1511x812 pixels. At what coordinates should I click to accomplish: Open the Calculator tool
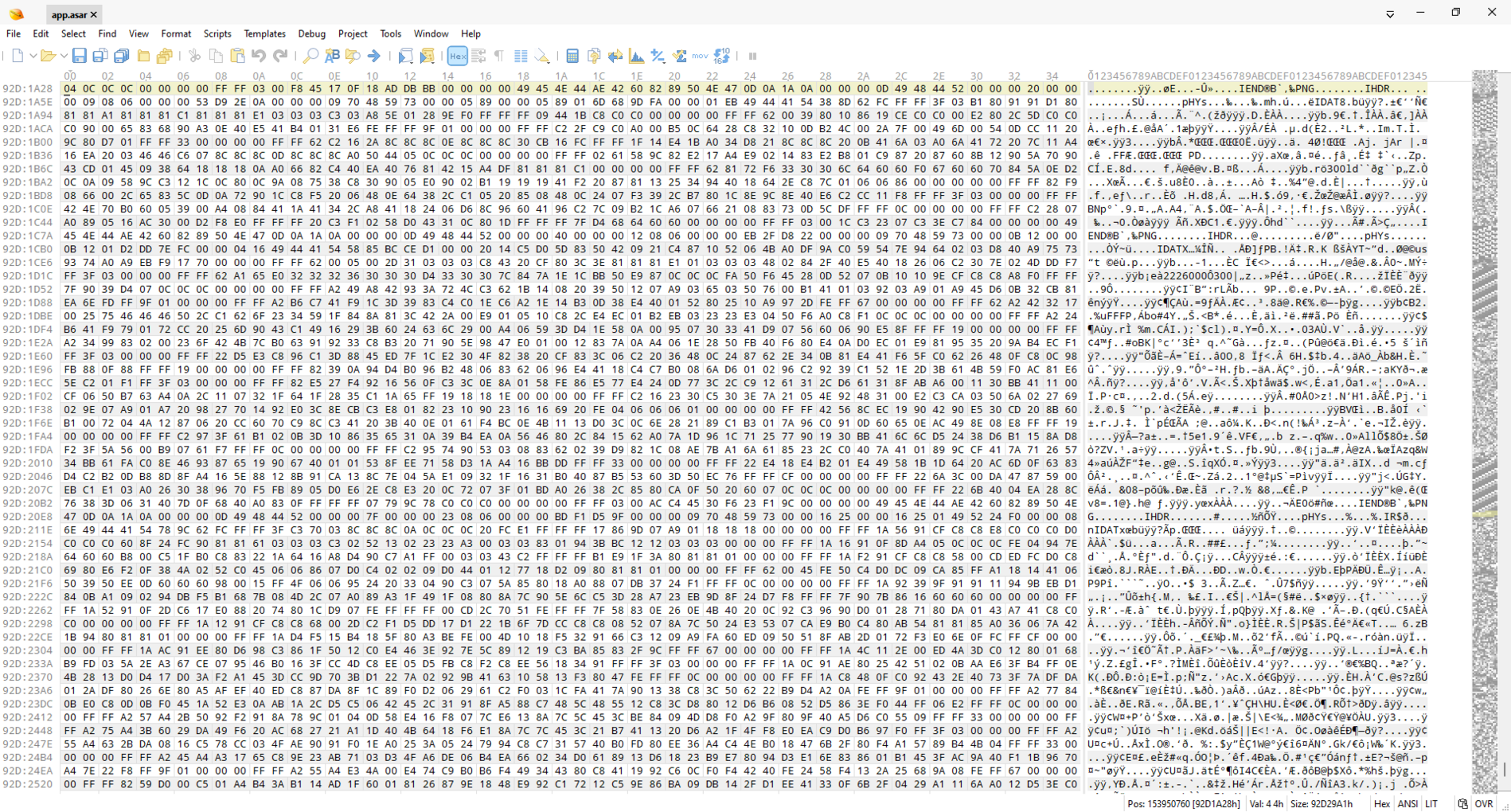pyautogui.click(x=572, y=56)
